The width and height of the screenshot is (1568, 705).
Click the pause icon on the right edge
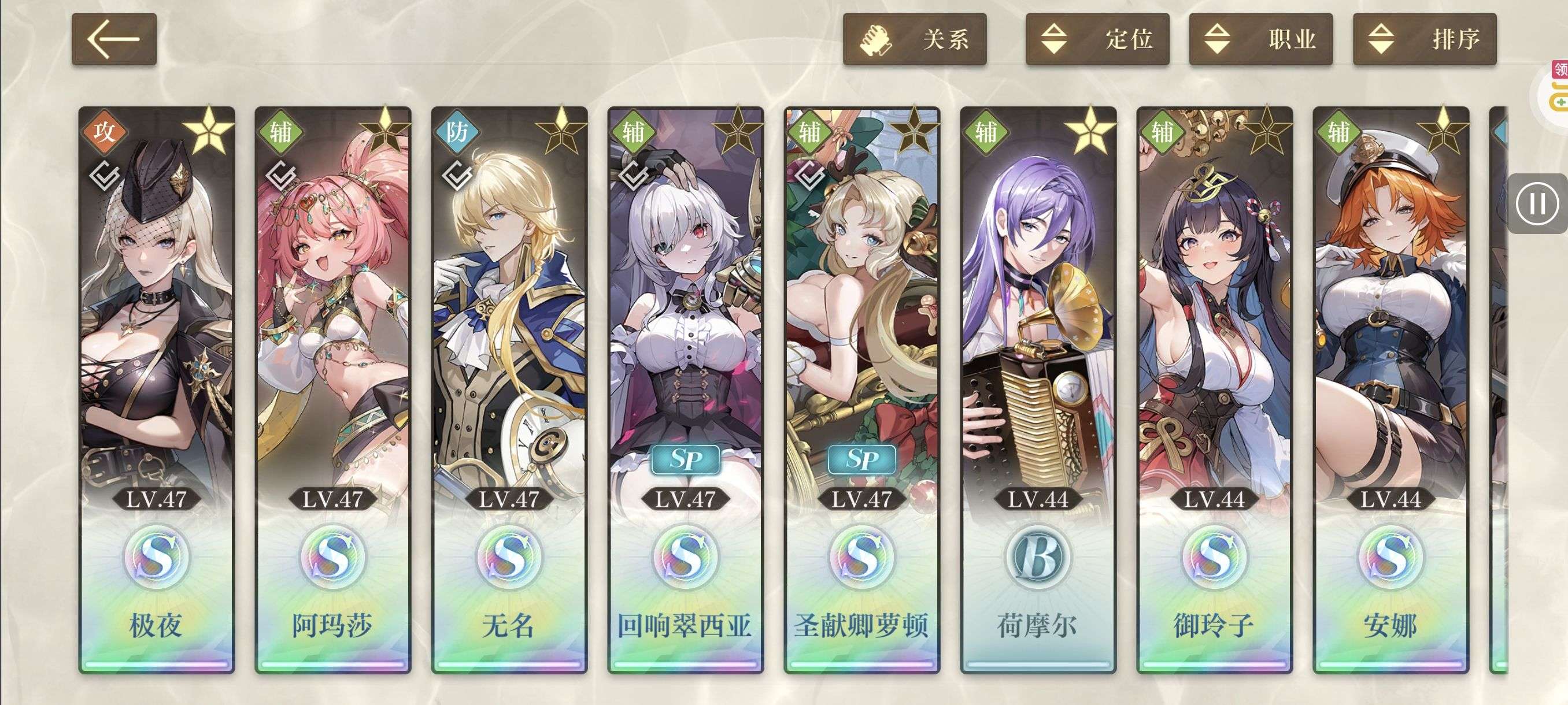(x=1537, y=204)
